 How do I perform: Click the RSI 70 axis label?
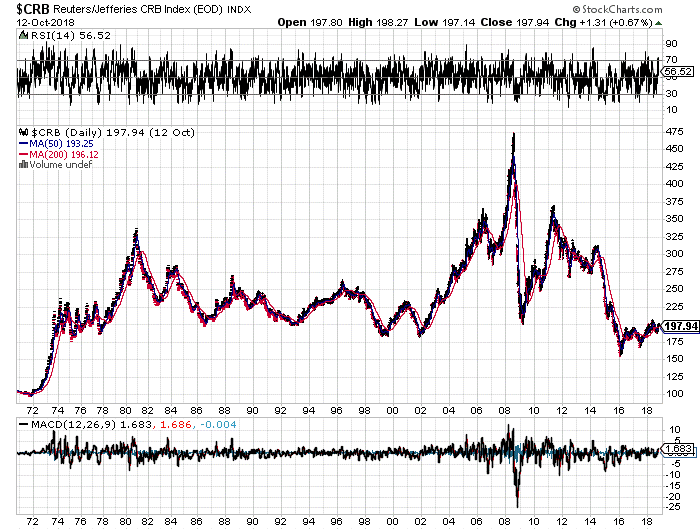671,59
